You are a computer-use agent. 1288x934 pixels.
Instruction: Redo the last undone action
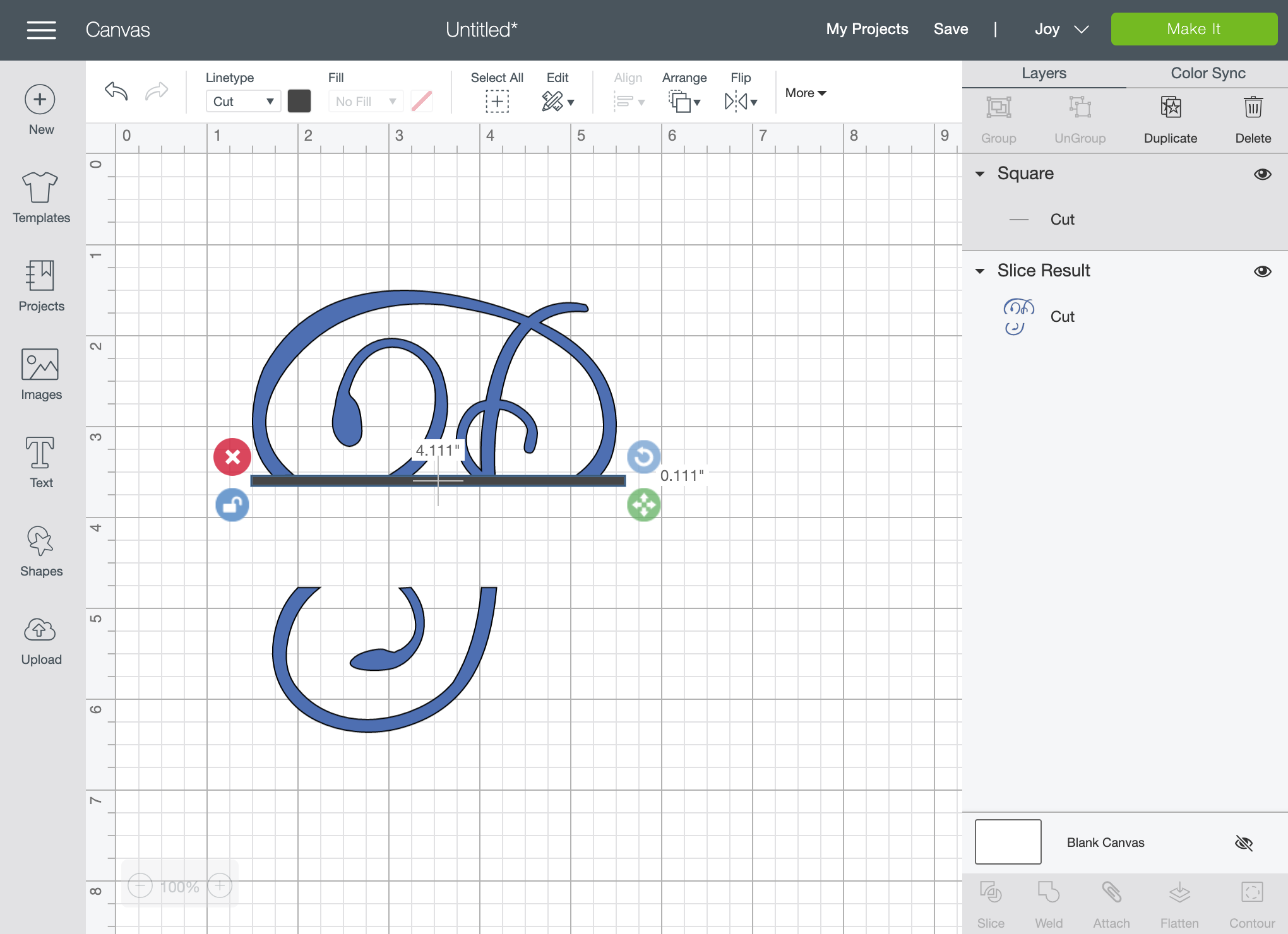pyautogui.click(x=157, y=92)
